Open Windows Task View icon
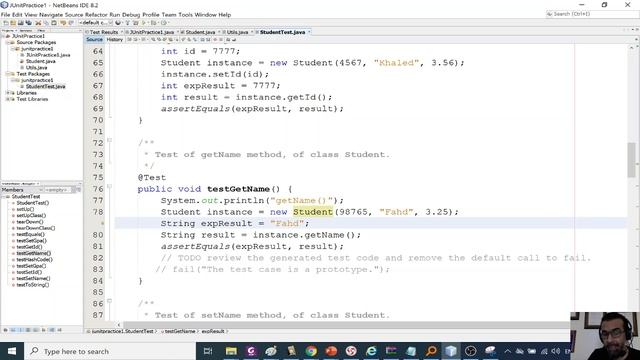The image size is (640, 360). click(x=208, y=351)
